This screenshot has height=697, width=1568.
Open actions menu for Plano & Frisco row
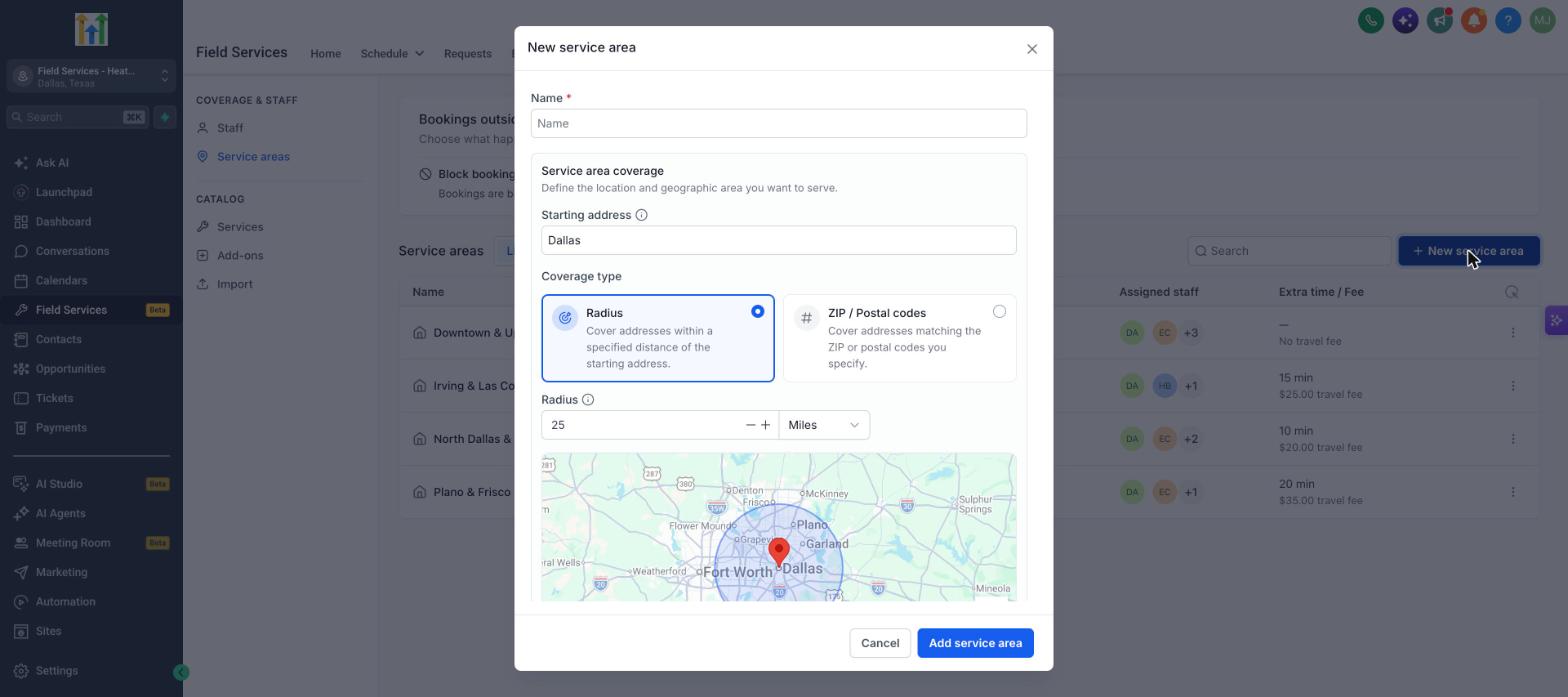point(1512,492)
